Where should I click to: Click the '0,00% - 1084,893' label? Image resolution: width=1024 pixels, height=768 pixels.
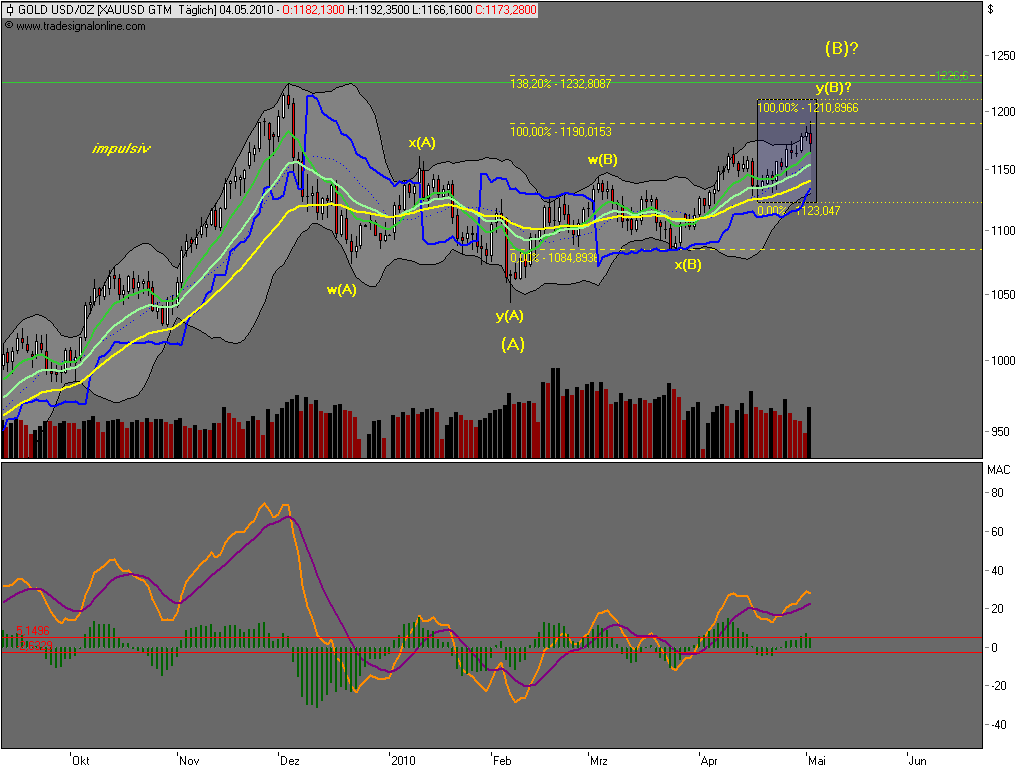tap(554, 258)
